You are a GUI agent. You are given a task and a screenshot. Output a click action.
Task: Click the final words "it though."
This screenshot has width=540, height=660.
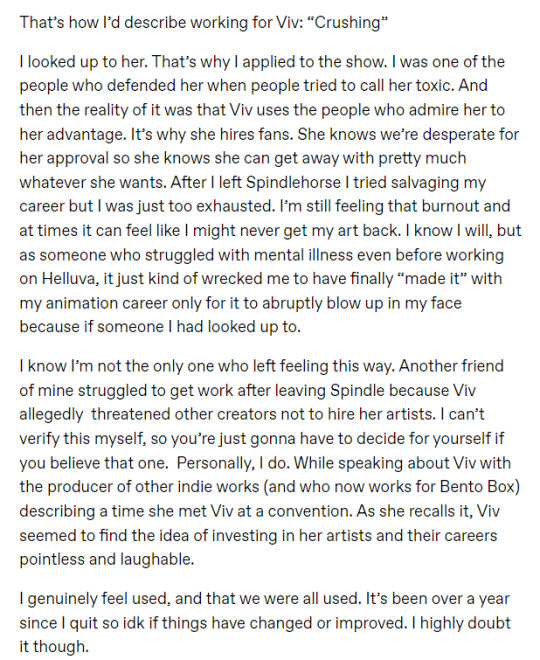54,647
